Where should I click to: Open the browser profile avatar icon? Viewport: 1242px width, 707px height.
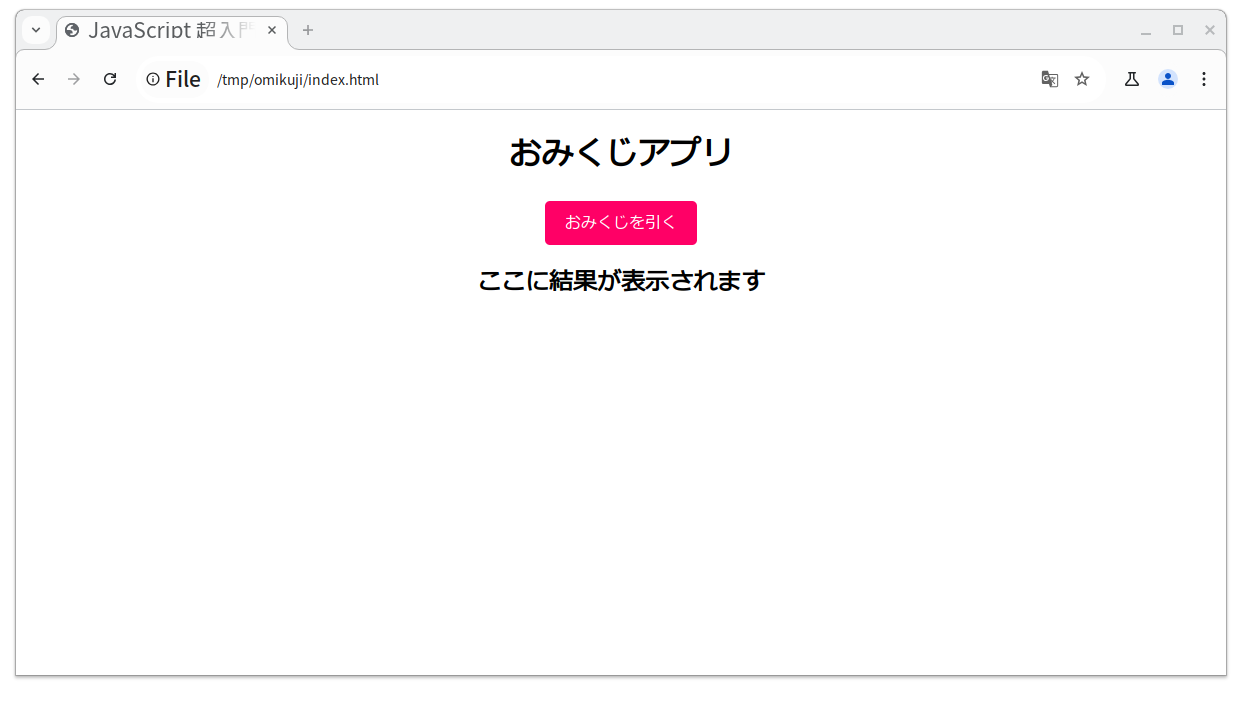[x=1168, y=78]
